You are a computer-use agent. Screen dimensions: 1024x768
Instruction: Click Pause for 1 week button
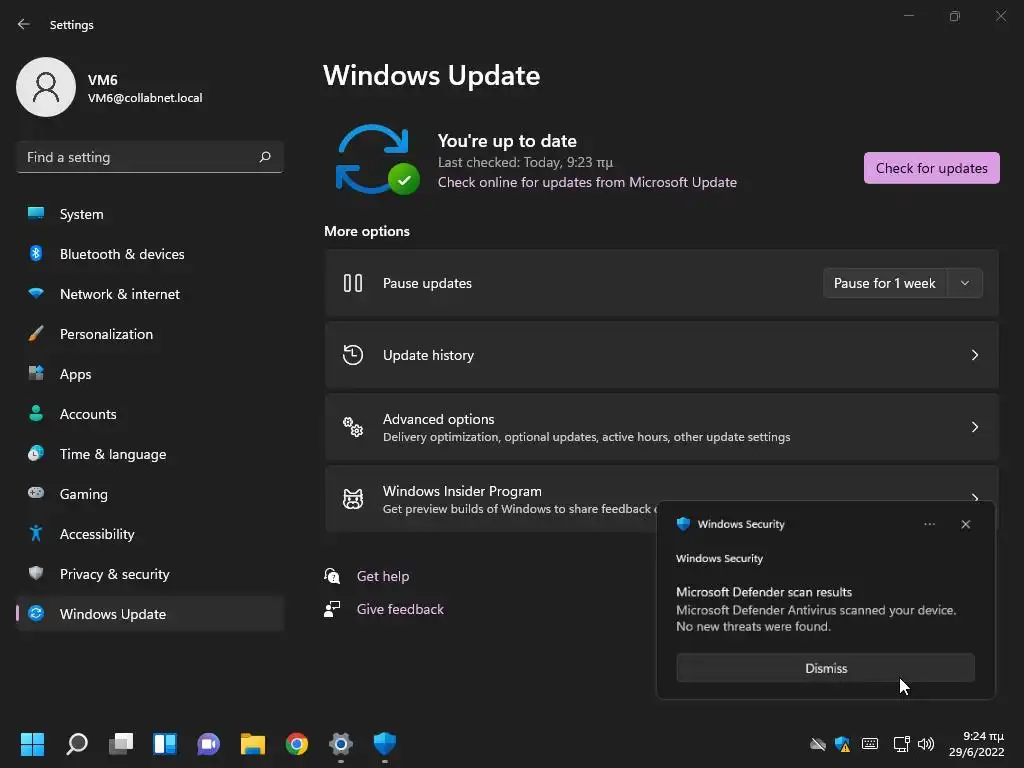click(884, 283)
